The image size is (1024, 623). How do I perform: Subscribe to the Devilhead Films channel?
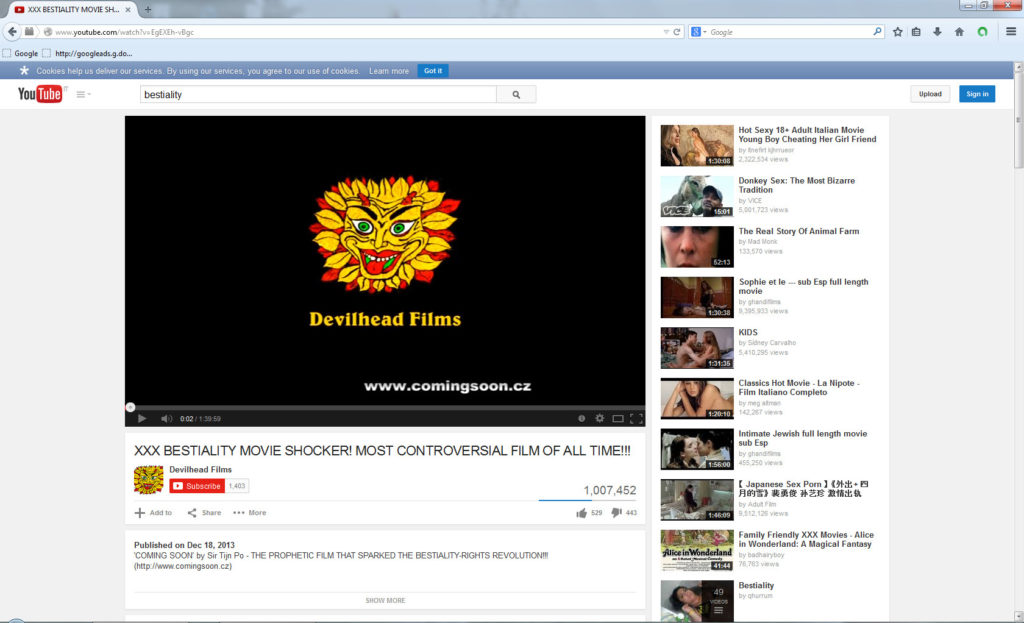pyautogui.click(x=197, y=486)
